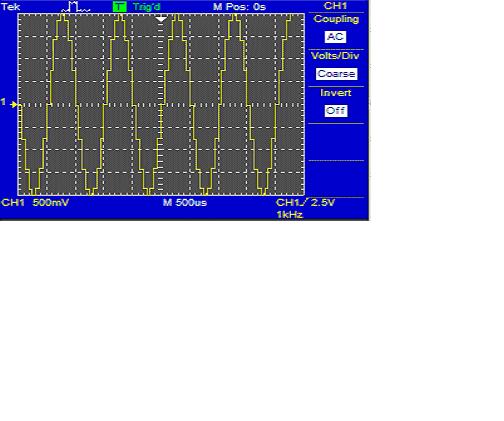The width and height of the screenshot is (504, 421).
Task: Select the CH1 menu title
Action: tap(335, 6)
